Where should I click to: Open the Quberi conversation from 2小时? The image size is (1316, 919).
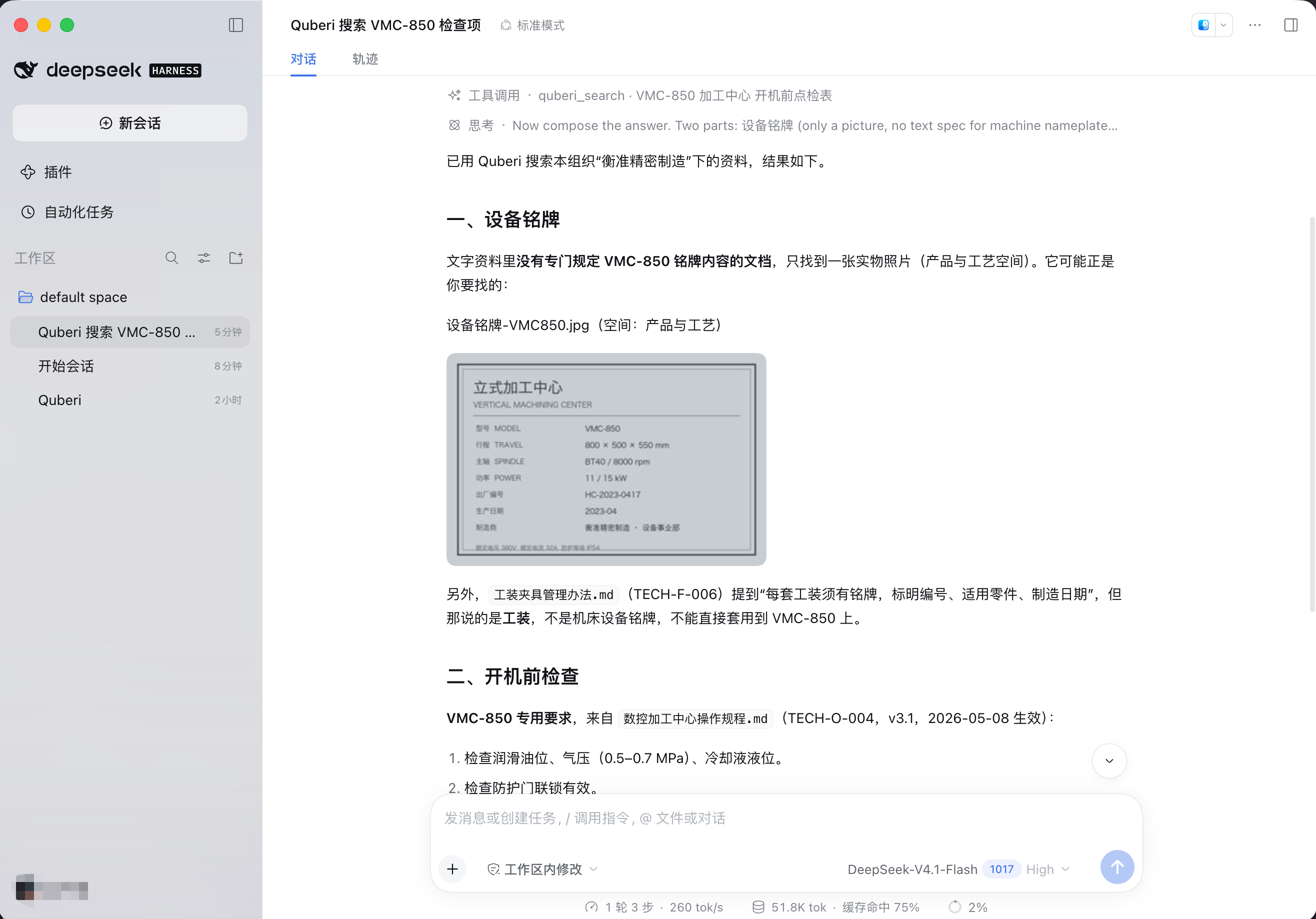130,399
